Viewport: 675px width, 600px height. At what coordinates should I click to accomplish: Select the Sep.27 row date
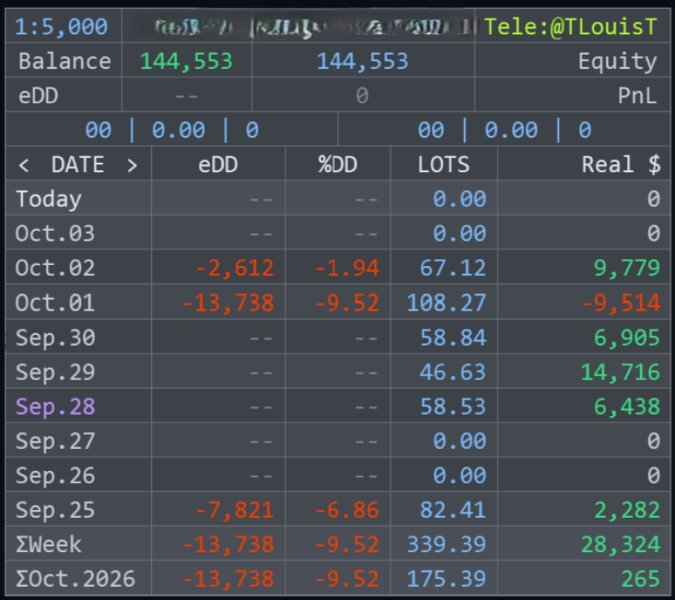(x=55, y=442)
